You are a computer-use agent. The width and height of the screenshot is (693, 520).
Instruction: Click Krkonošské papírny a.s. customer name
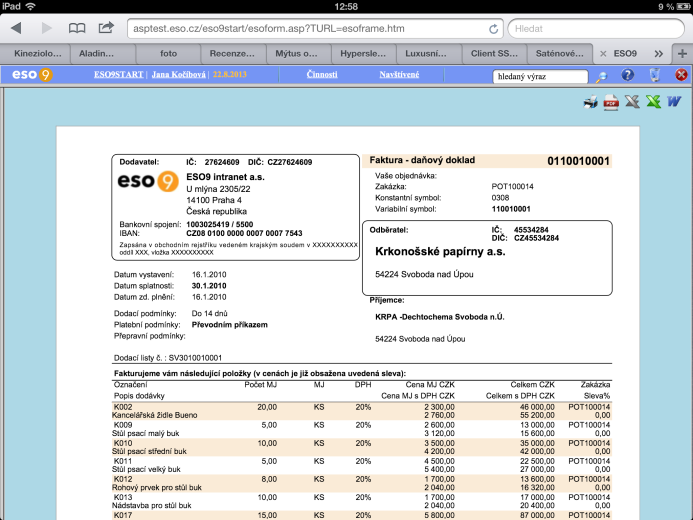440,252
